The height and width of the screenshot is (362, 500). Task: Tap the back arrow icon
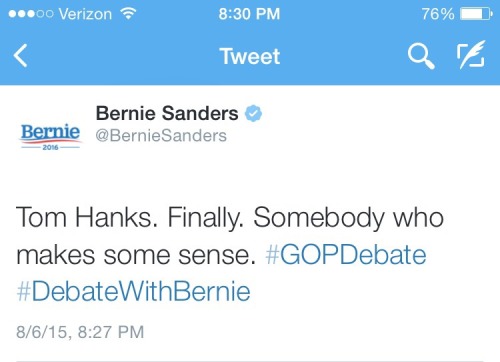(21, 56)
